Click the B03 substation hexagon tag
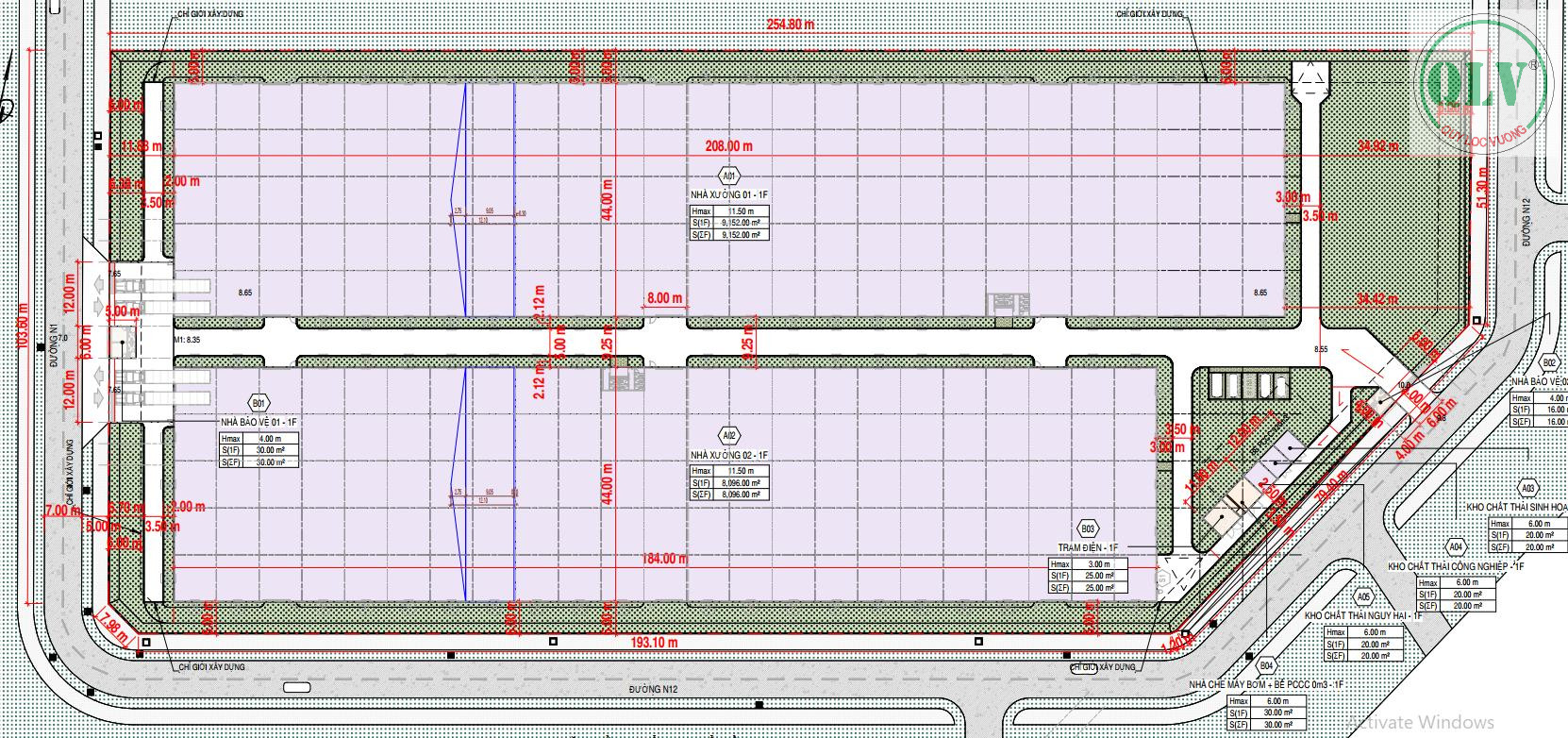Image resolution: width=1568 pixels, height=738 pixels. point(1088,529)
